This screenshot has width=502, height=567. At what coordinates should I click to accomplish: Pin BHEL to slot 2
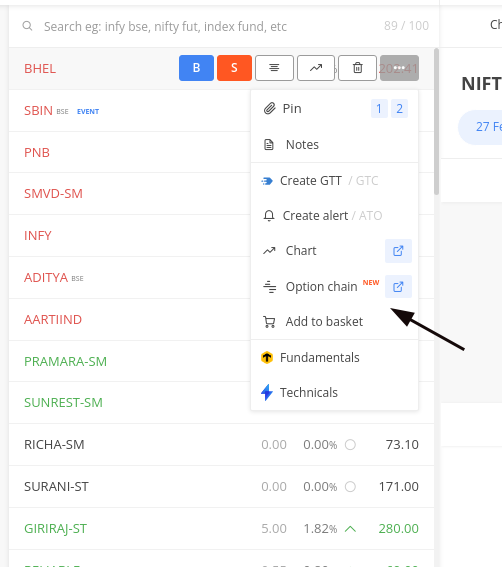[399, 108]
